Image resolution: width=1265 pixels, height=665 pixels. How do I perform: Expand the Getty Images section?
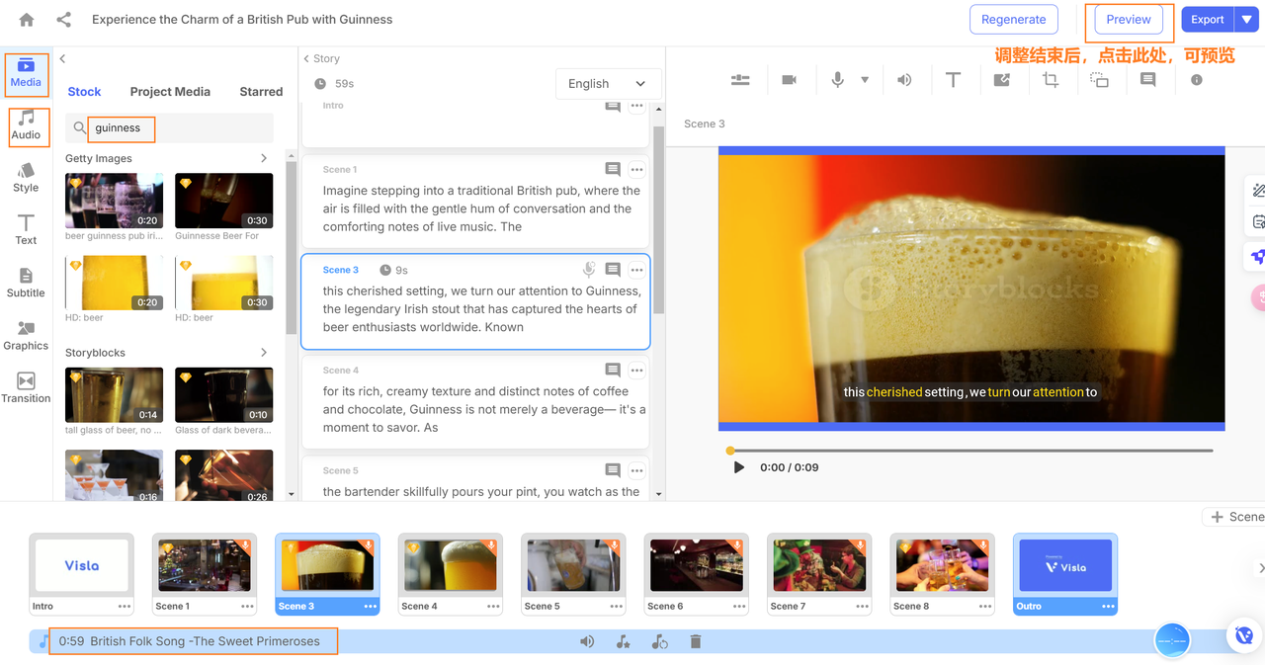[264, 158]
